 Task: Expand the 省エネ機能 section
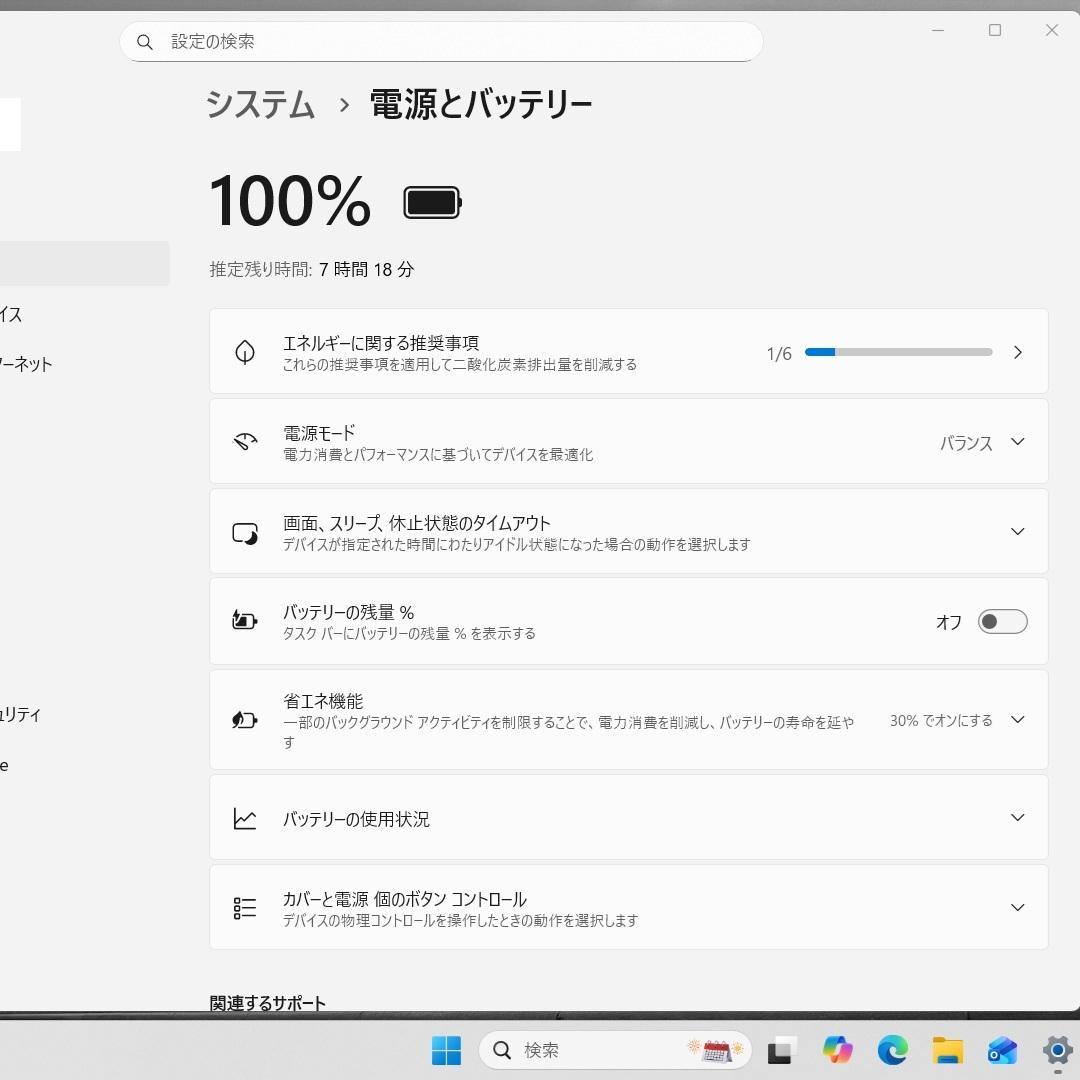pos(1017,720)
